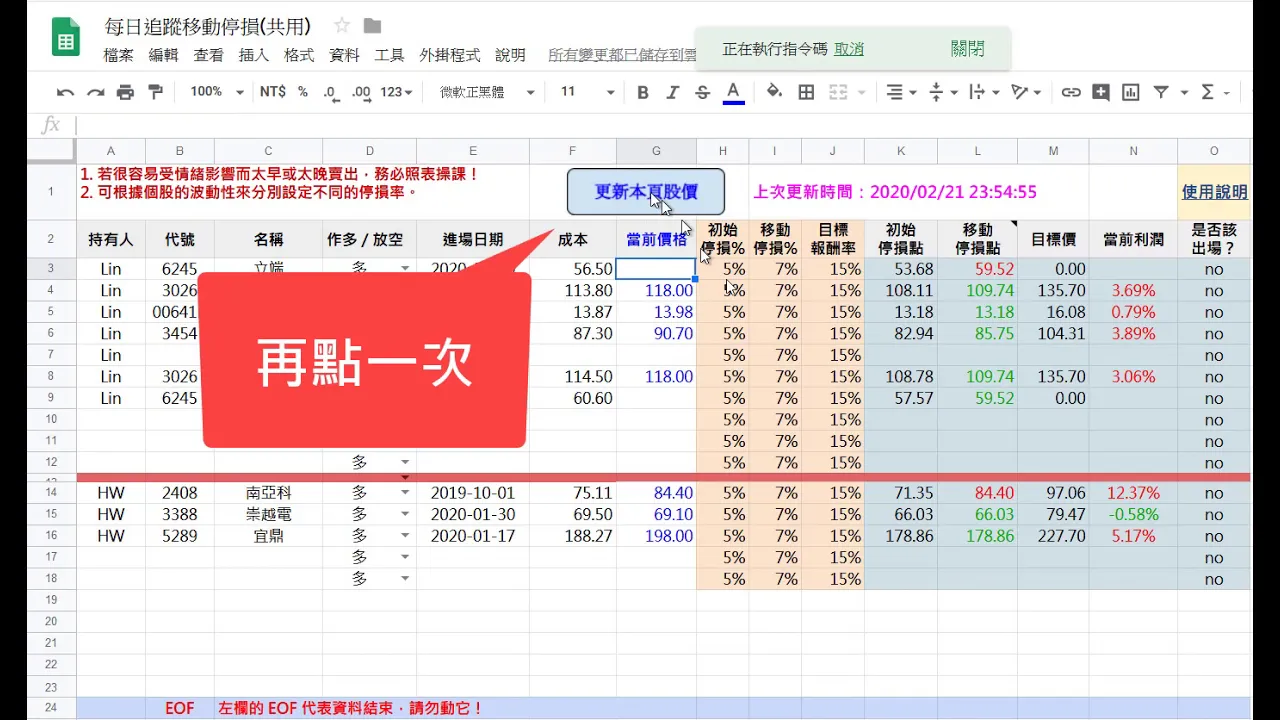Open the 檔案 menu
Viewport: 1280px width, 720px height.
pyautogui.click(x=118, y=56)
